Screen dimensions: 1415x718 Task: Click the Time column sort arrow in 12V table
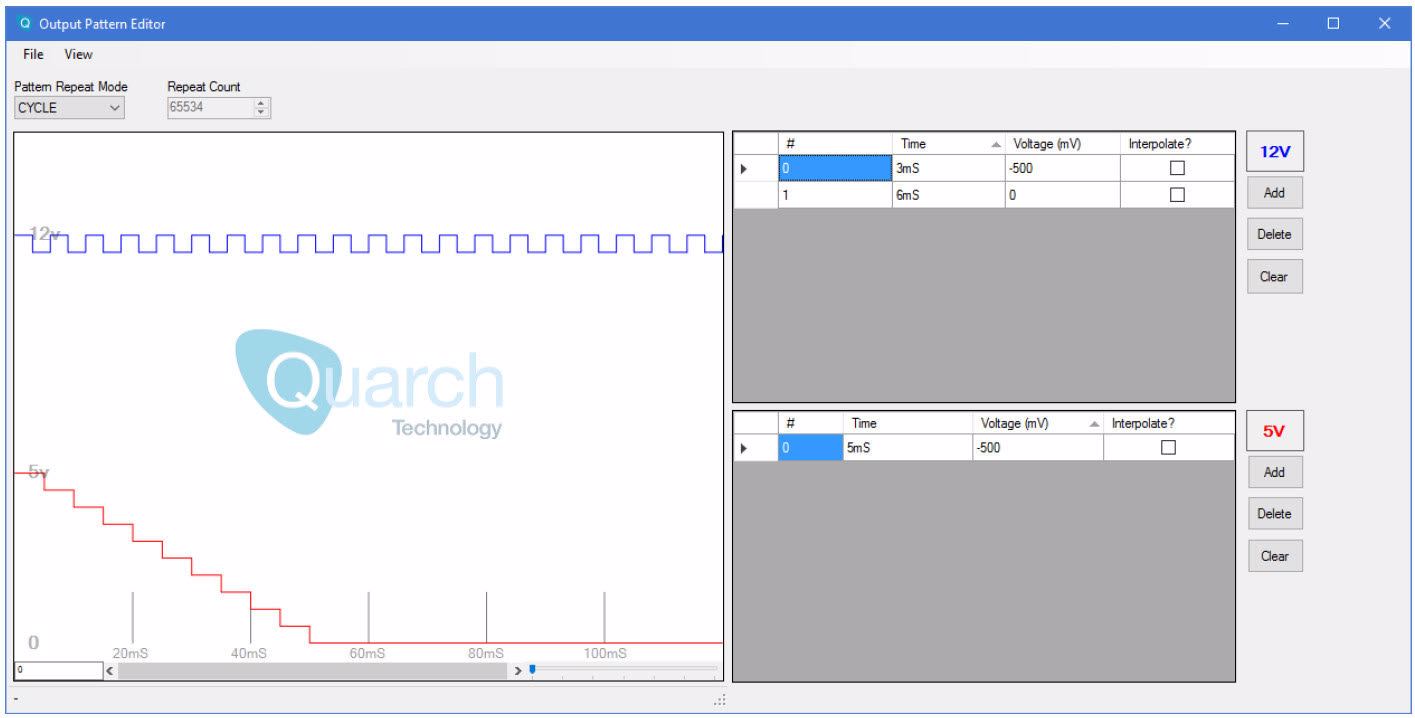[x=995, y=145]
